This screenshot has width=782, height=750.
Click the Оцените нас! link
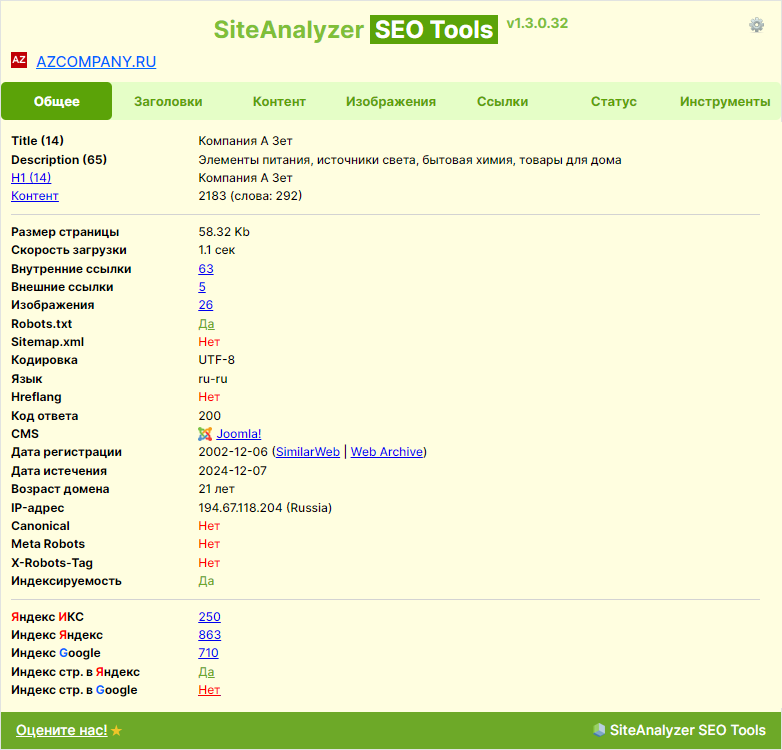pyautogui.click(x=62, y=730)
